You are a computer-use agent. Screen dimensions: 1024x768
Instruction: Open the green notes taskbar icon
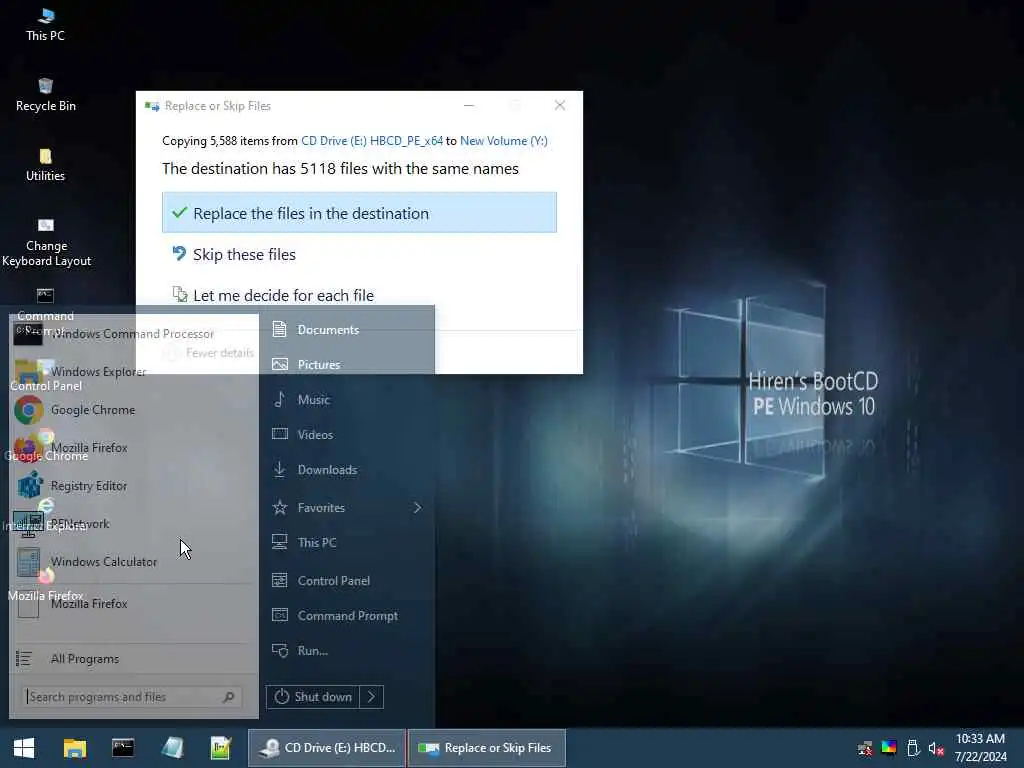pyautogui.click(x=221, y=748)
